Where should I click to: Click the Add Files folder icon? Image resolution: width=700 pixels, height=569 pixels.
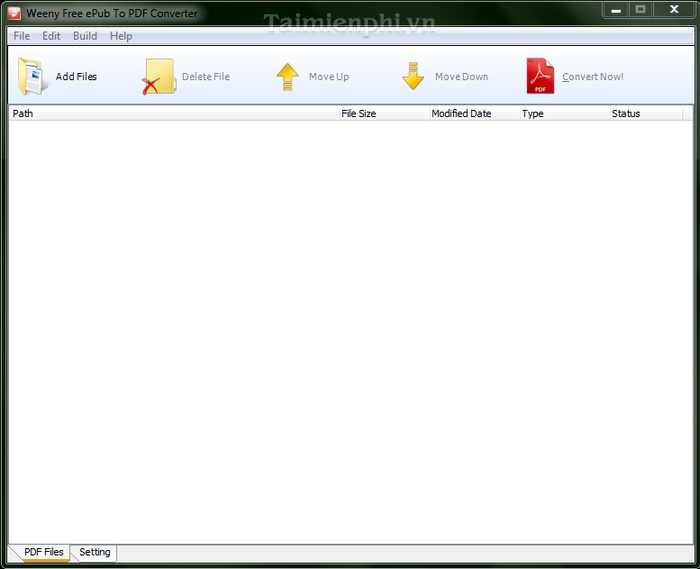[33, 76]
